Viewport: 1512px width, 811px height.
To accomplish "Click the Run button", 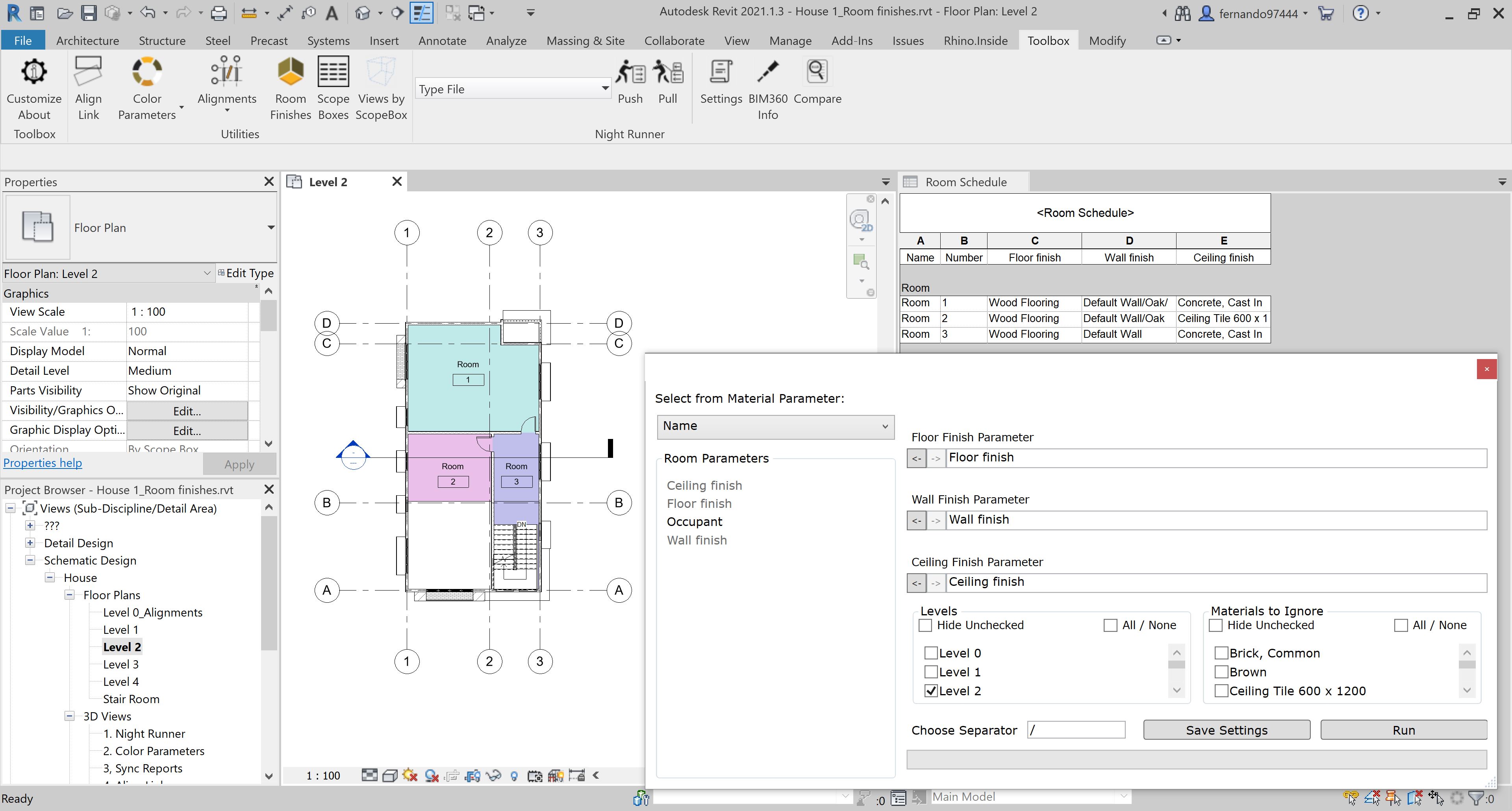I will (1403, 730).
